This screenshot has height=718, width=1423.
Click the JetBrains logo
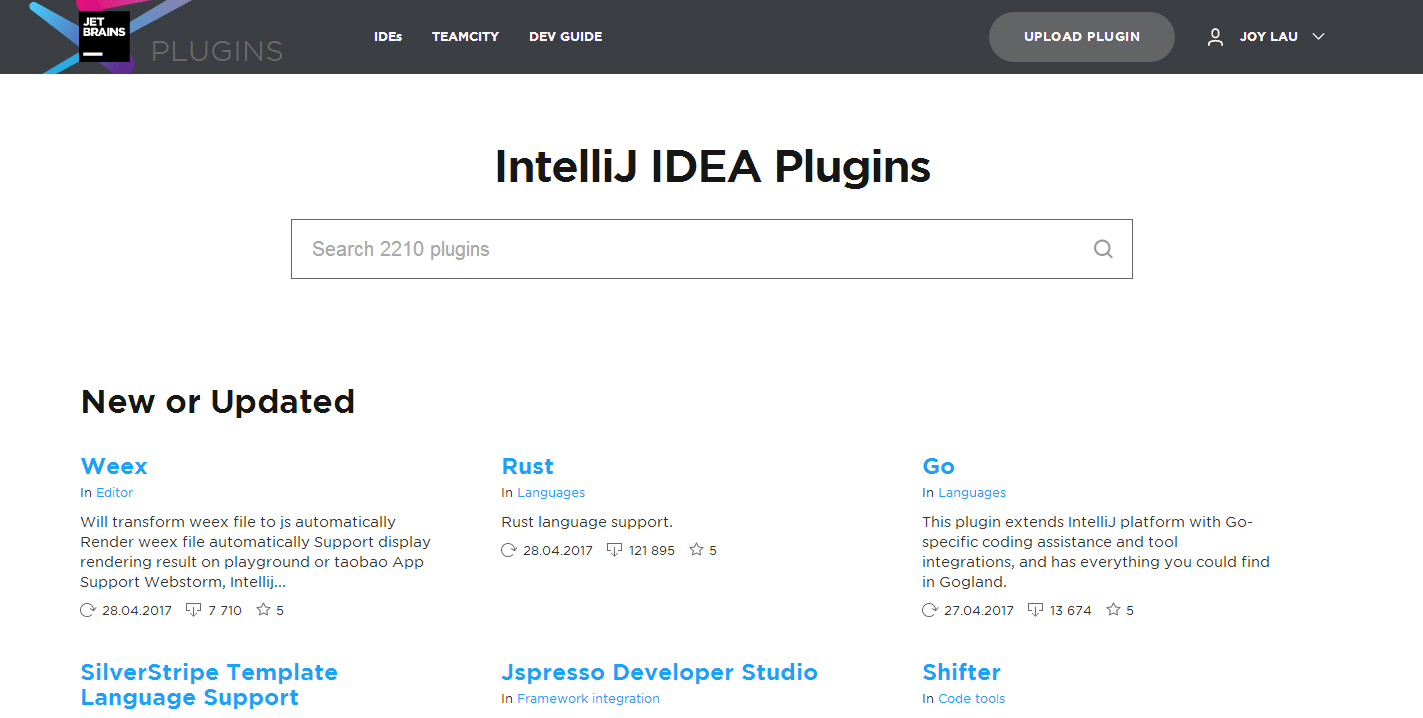104,37
